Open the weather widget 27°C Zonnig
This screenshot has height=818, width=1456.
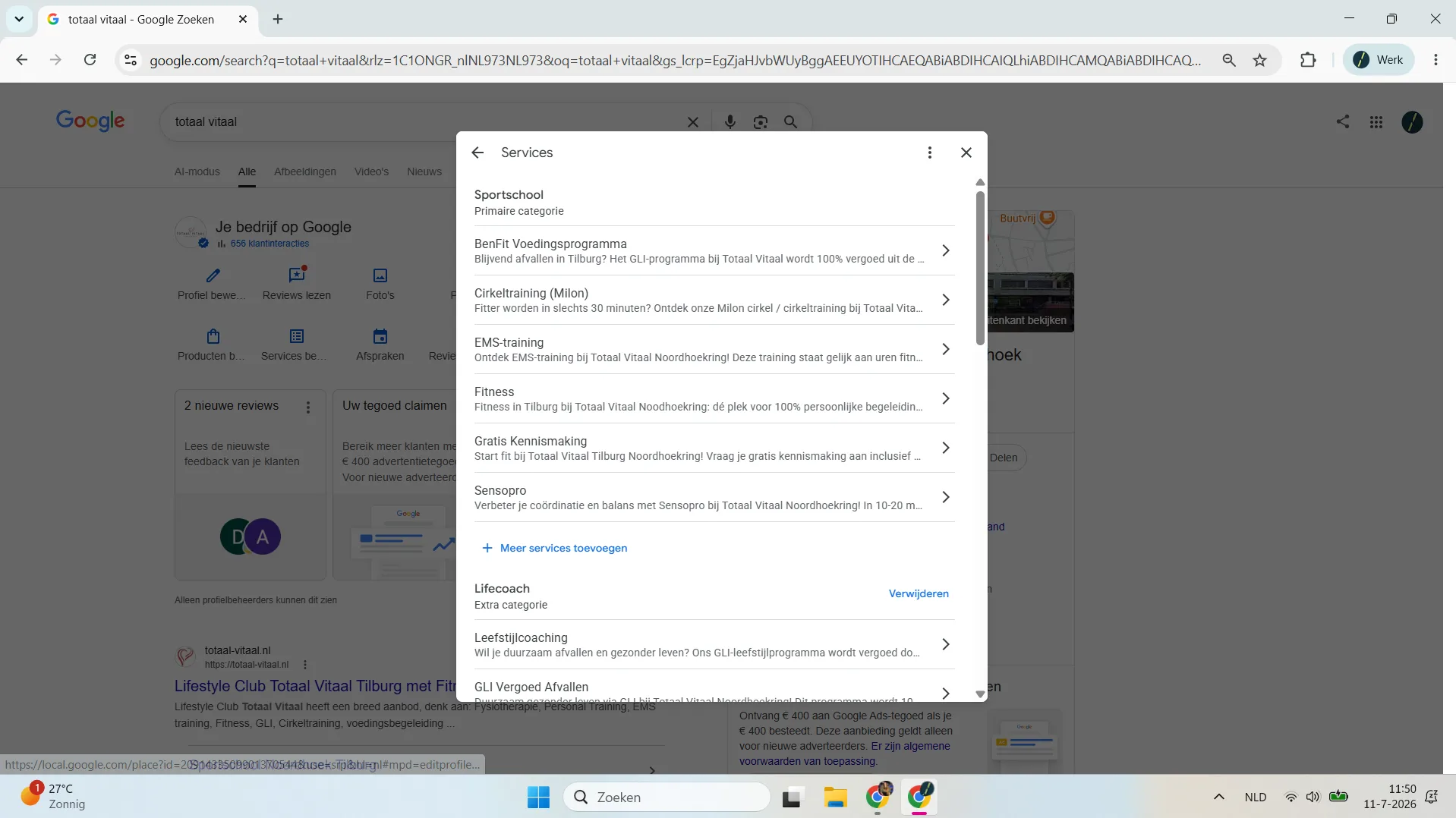(53, 797)
